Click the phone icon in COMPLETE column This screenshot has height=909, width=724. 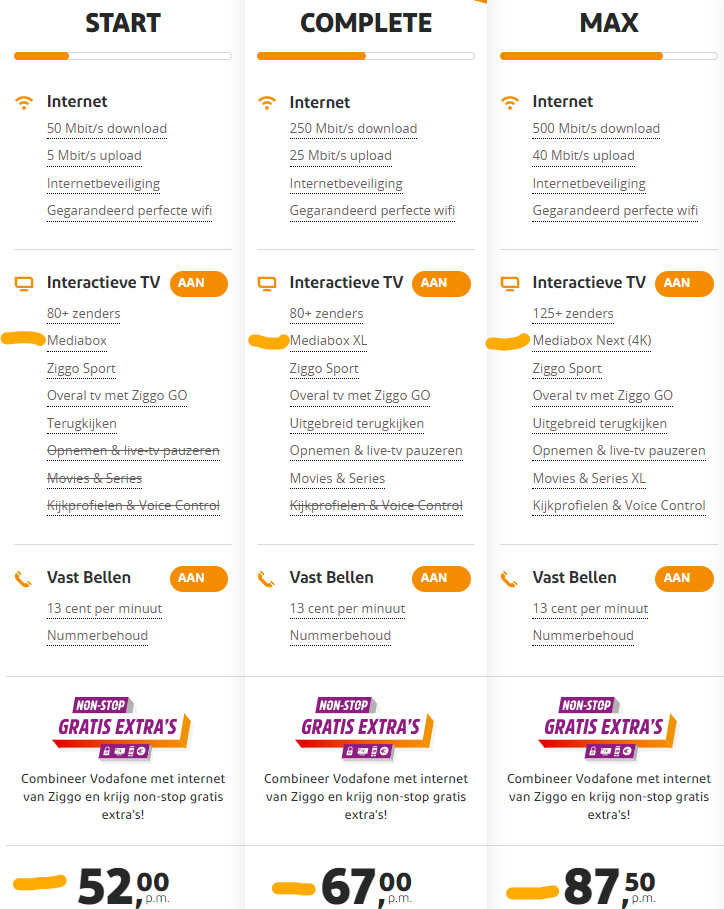point(267,578)
